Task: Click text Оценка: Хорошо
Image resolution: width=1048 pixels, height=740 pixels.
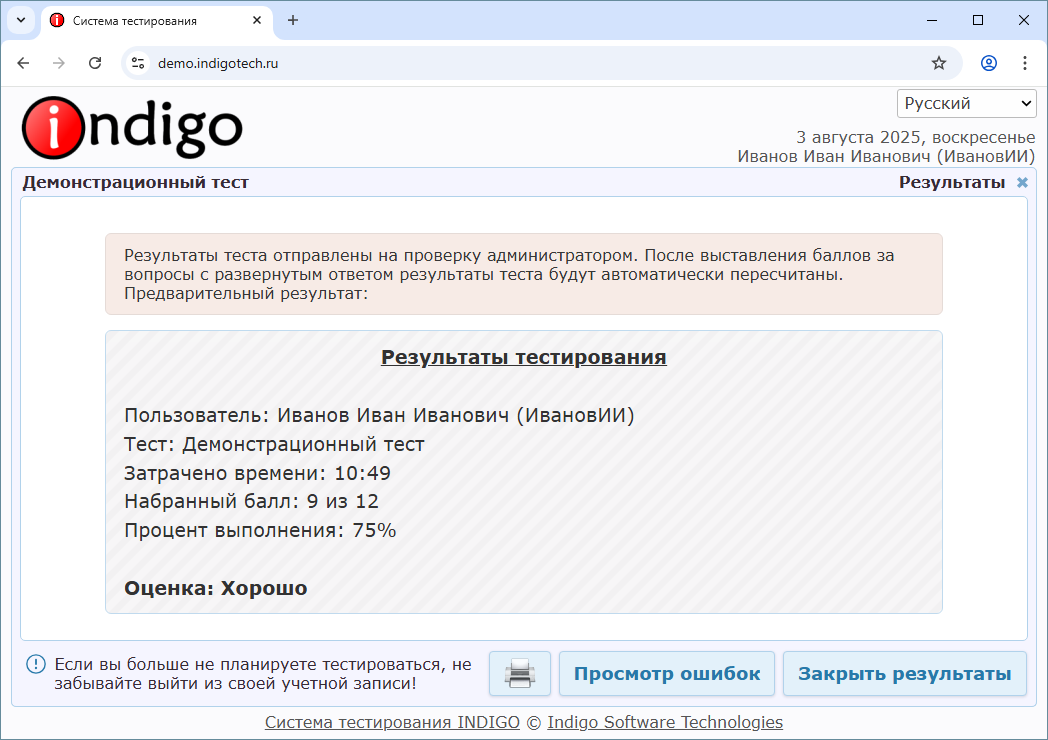Action: (216, 588)
